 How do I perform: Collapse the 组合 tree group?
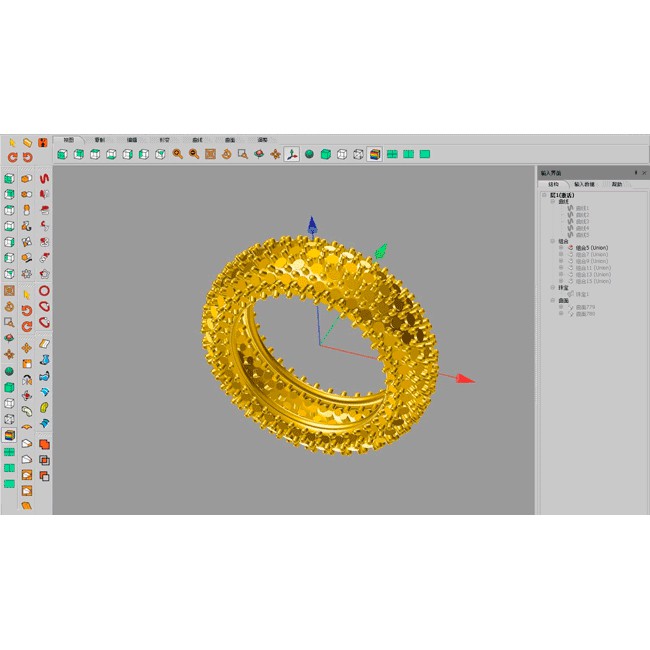[x=553, y=241]
